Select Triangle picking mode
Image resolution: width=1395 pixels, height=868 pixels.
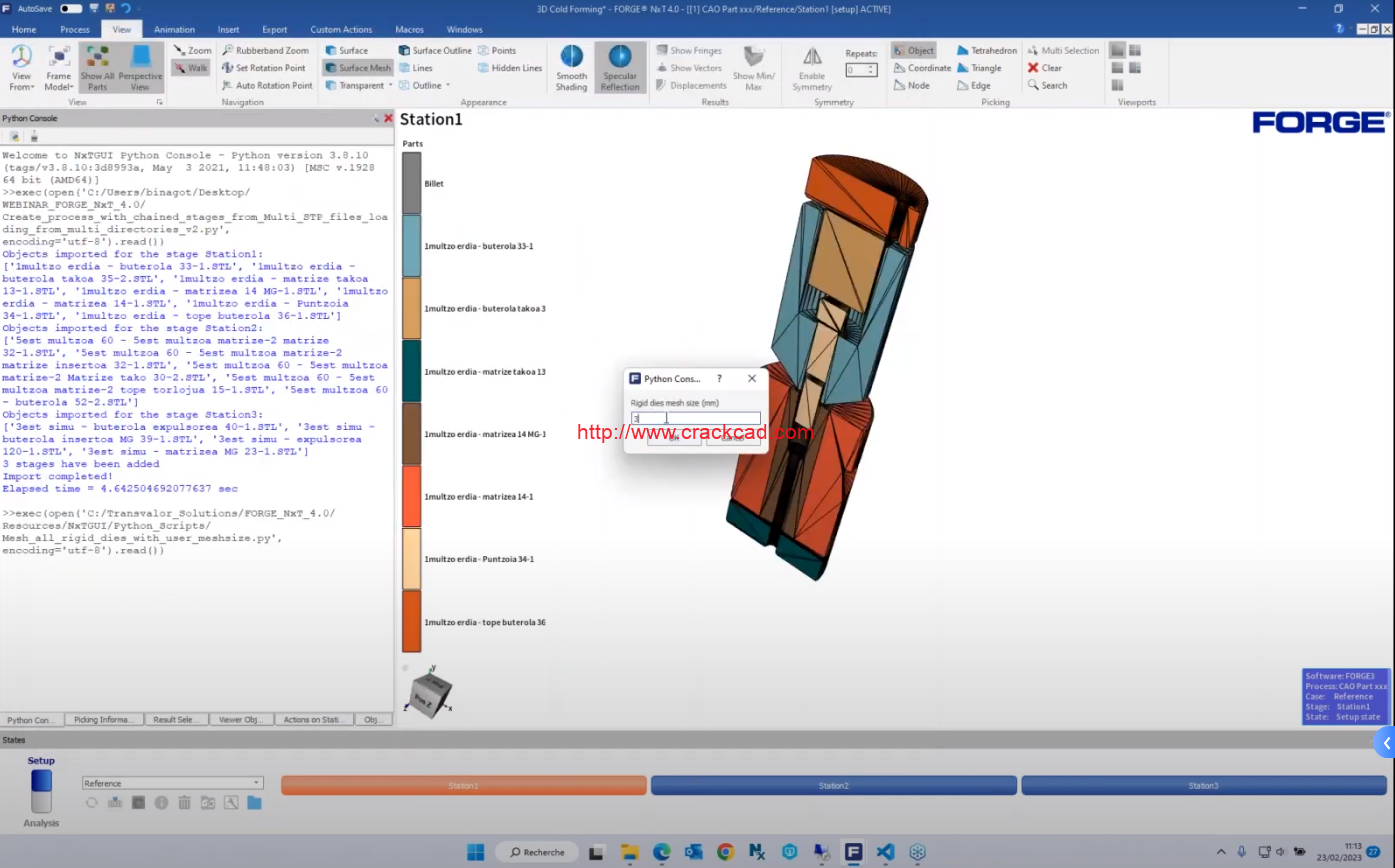[x=978, y=68]
